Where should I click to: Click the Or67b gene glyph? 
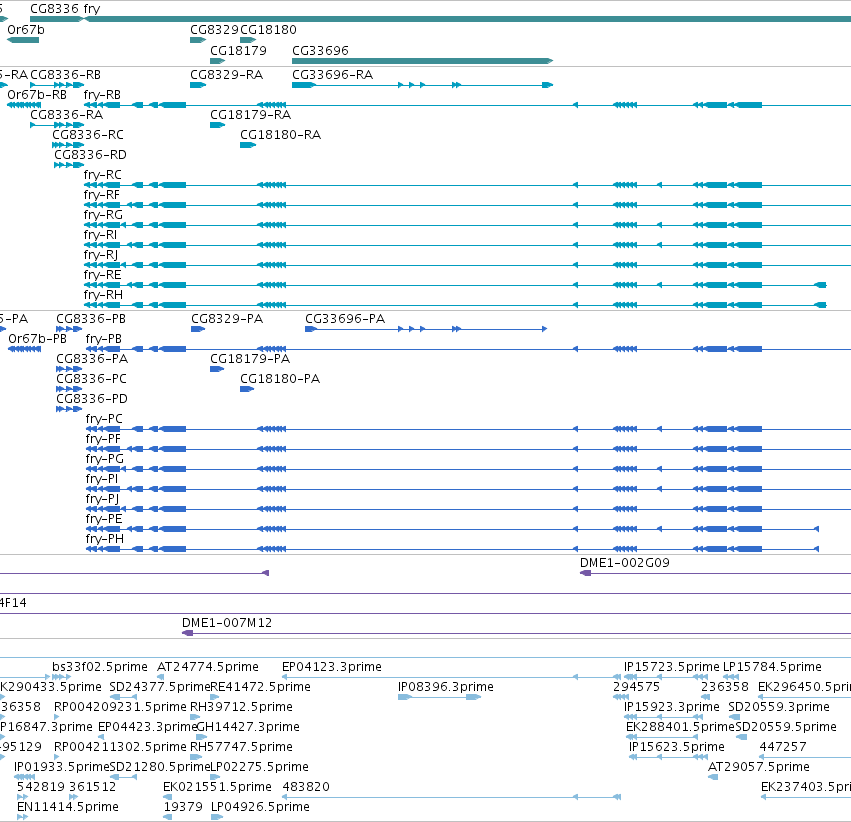click(23, 40)
